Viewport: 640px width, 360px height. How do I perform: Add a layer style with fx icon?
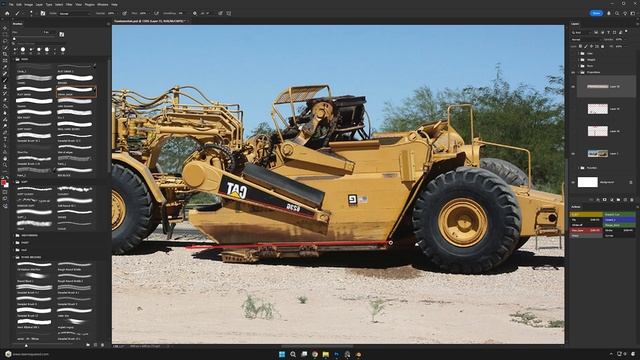pos(598,200)
